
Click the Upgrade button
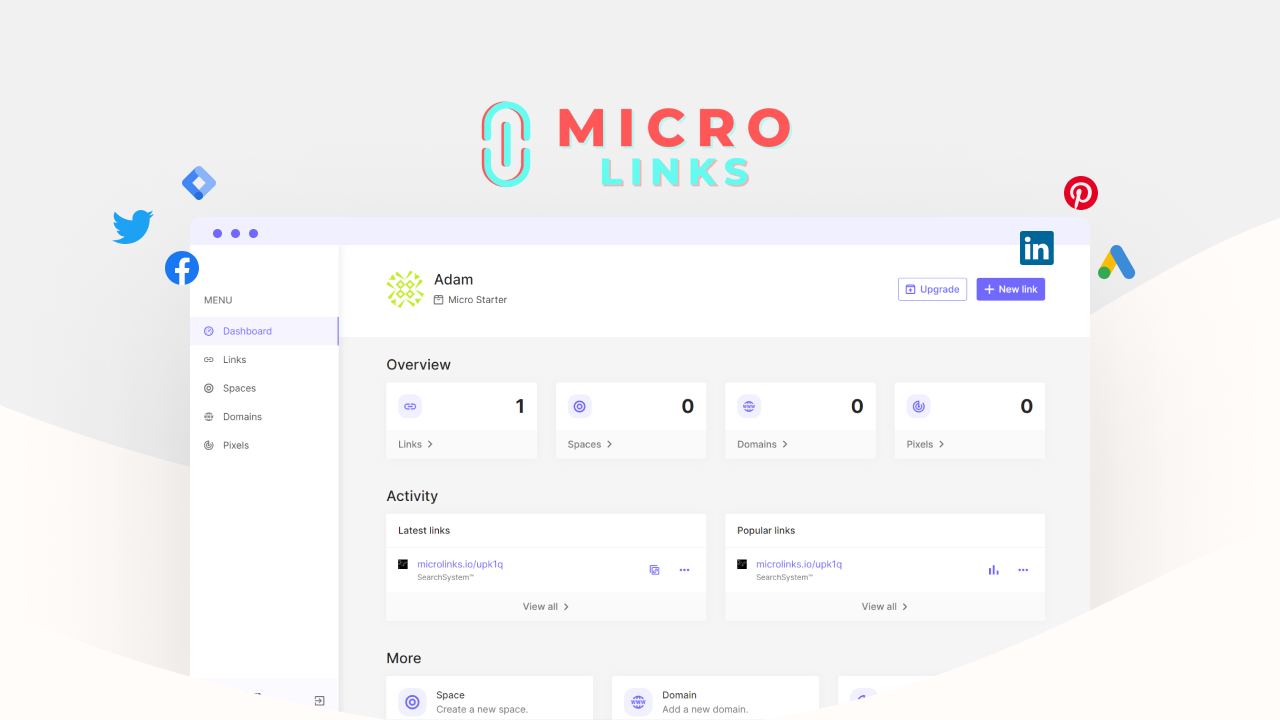932,289
